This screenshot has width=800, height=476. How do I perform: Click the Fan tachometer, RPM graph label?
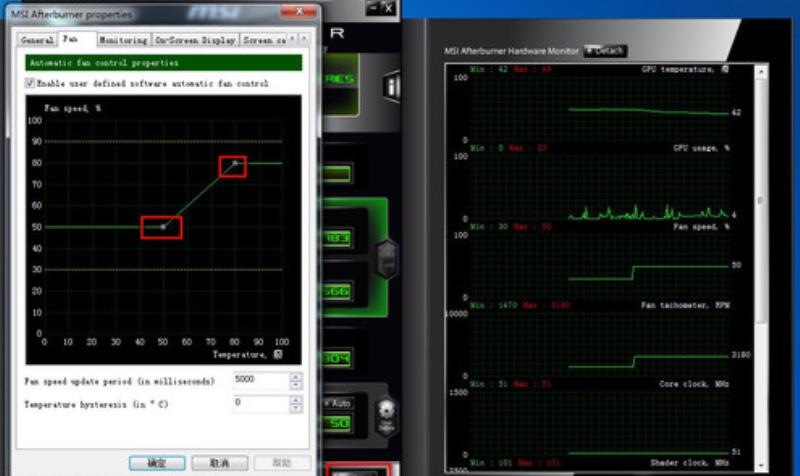pyautogui.click(x=685, y=305)
